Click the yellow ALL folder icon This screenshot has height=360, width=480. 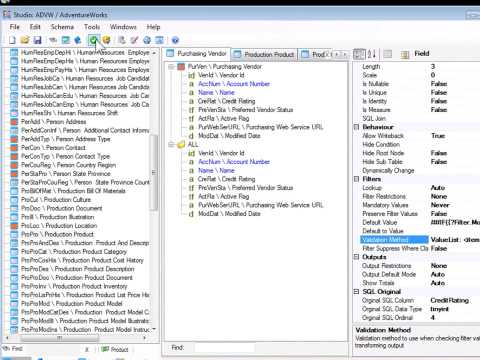click(181, 145)
